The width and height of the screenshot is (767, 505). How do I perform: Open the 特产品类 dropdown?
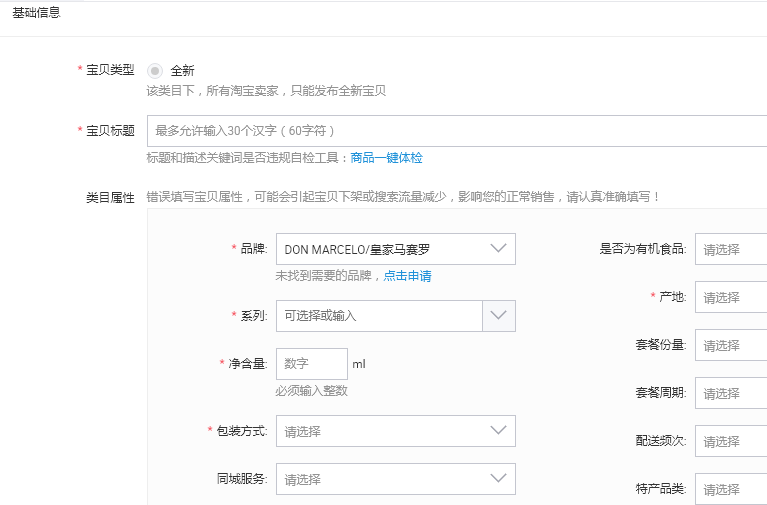(731, 489)
